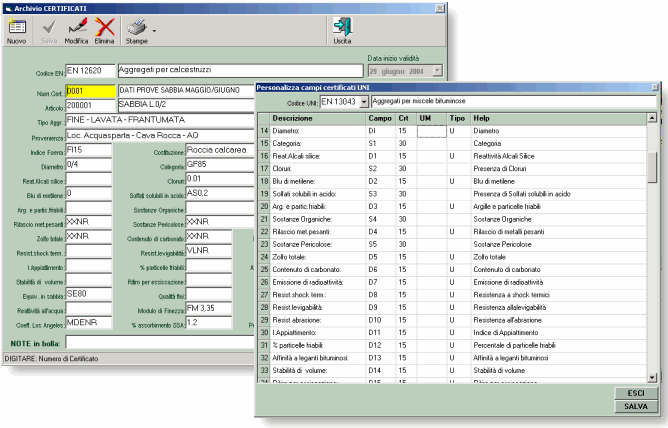Click the Nuovo toolbar icon

click(17, 27)
